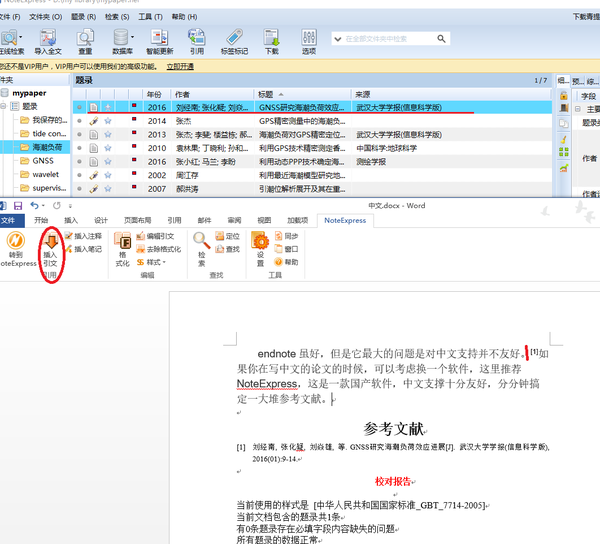Collapse the 题录 tree node

point(3,106)
